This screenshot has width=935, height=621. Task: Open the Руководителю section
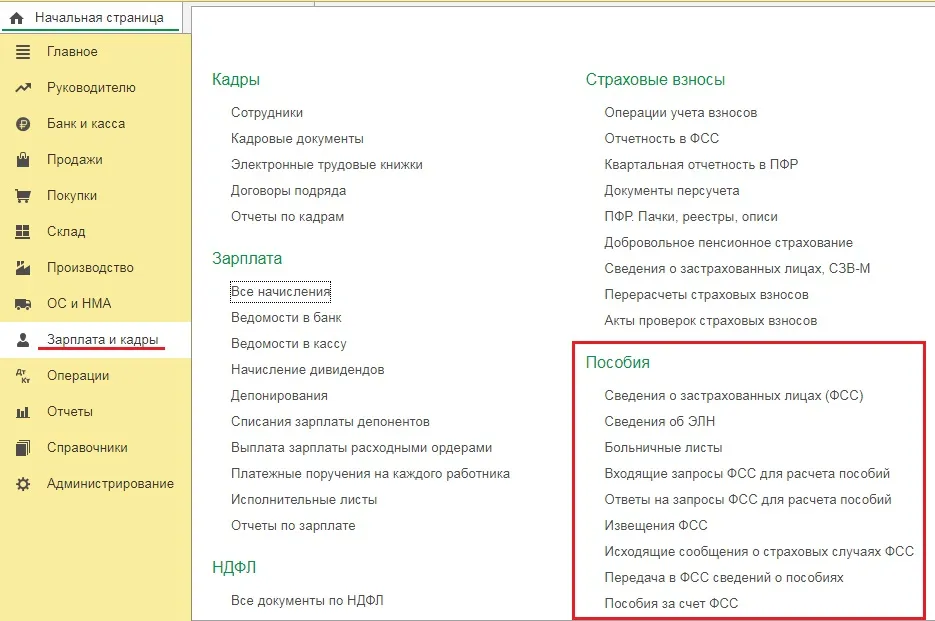91,88
